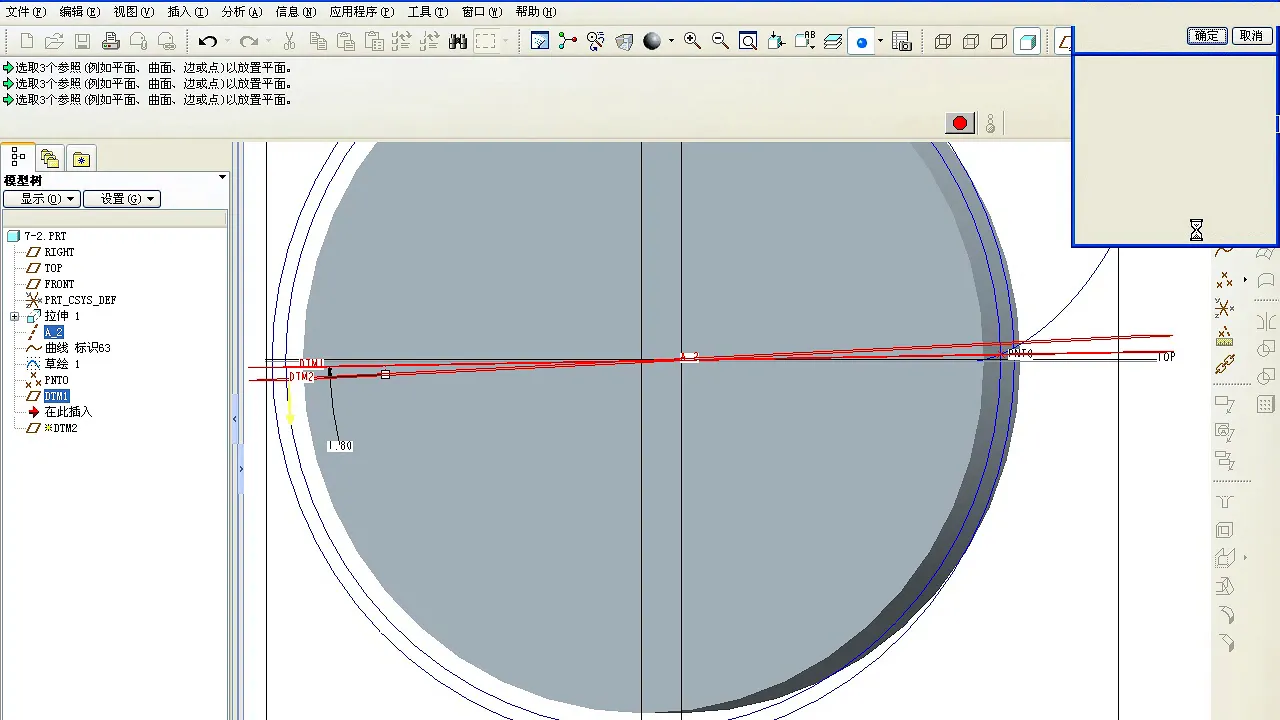Click the 确定 button
The height and width of the screenshot is (720, 1280).
point(1207,35)
